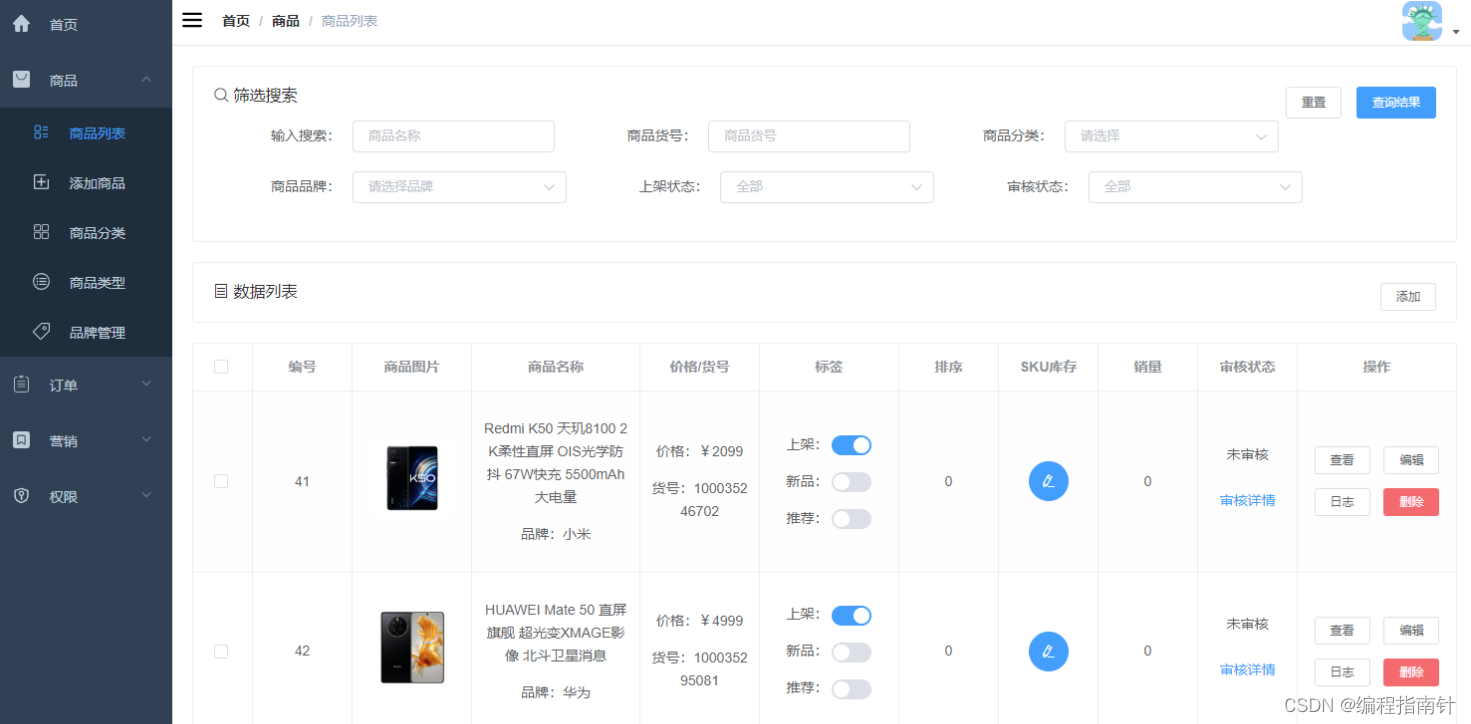This screenshot has height=724, width=1471.
Task: Select the checkbox for row 41
Action: pos(221,481)
